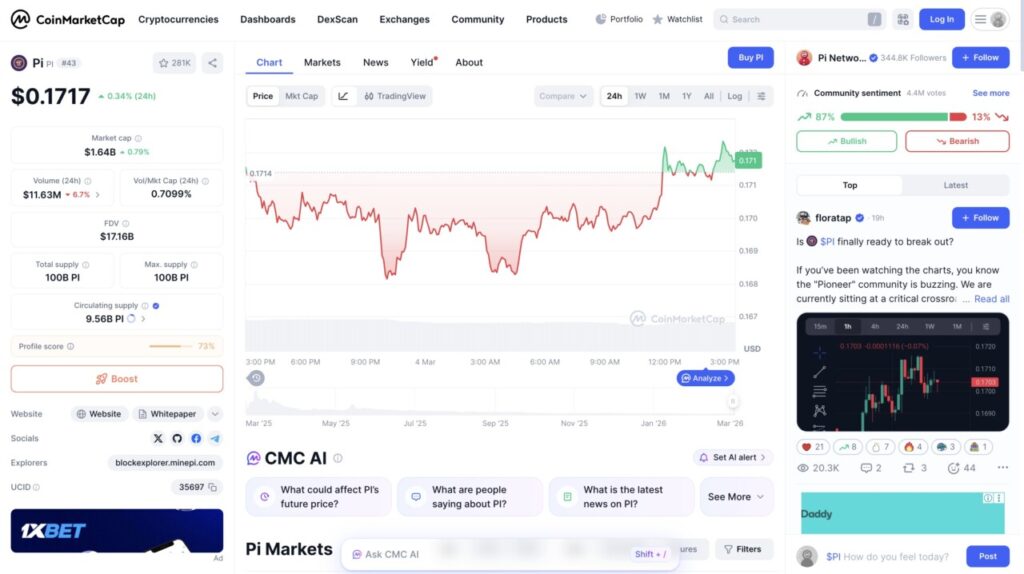The image size is (1024, 574).
Task: Expand the Whitepaper links chevron
Action: 215,414
